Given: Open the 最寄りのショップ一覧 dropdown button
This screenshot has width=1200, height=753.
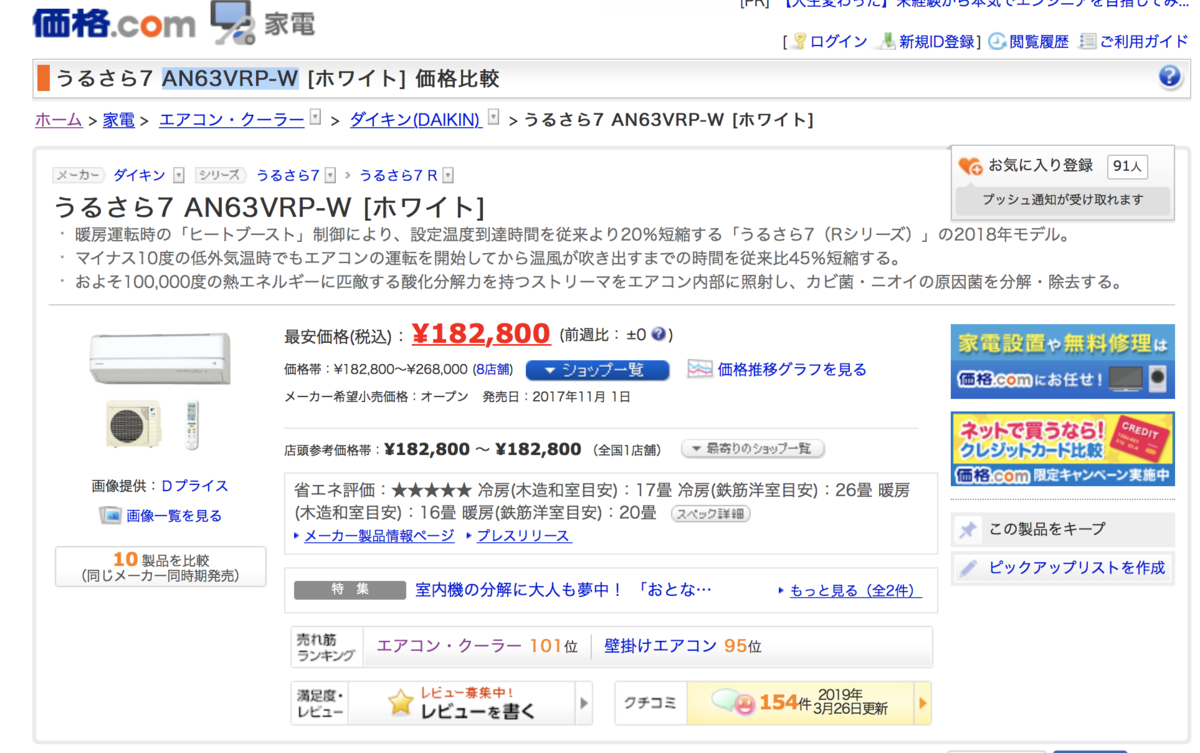Looking at the screenshot, I should click(753, 449).
